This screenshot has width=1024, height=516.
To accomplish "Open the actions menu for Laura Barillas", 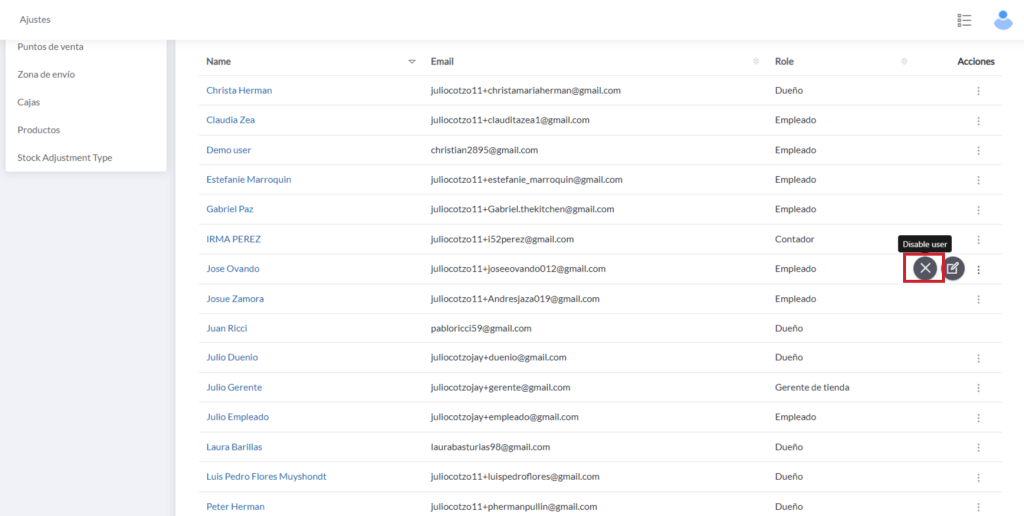I will [978, 447].
